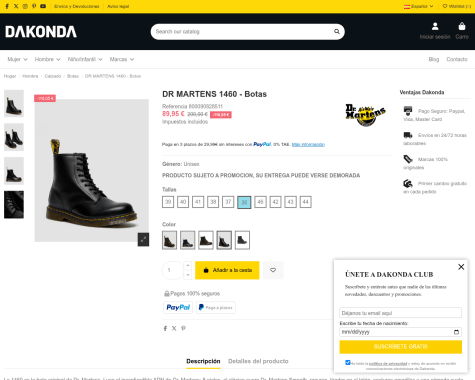Click the Añadir a la cesta button

[x=227, y=270]
